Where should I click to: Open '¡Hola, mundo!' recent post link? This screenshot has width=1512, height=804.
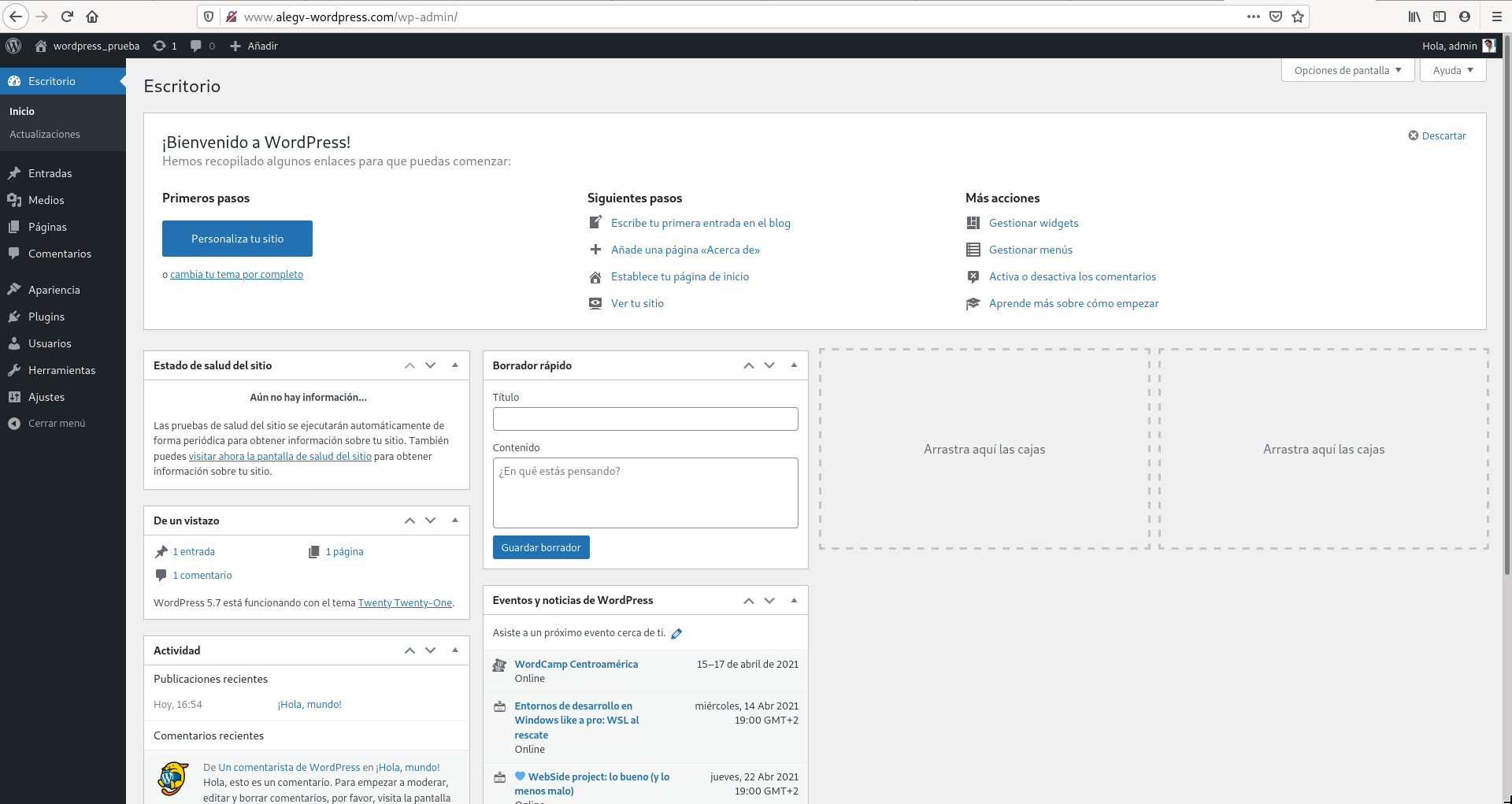tap(309, 705)
